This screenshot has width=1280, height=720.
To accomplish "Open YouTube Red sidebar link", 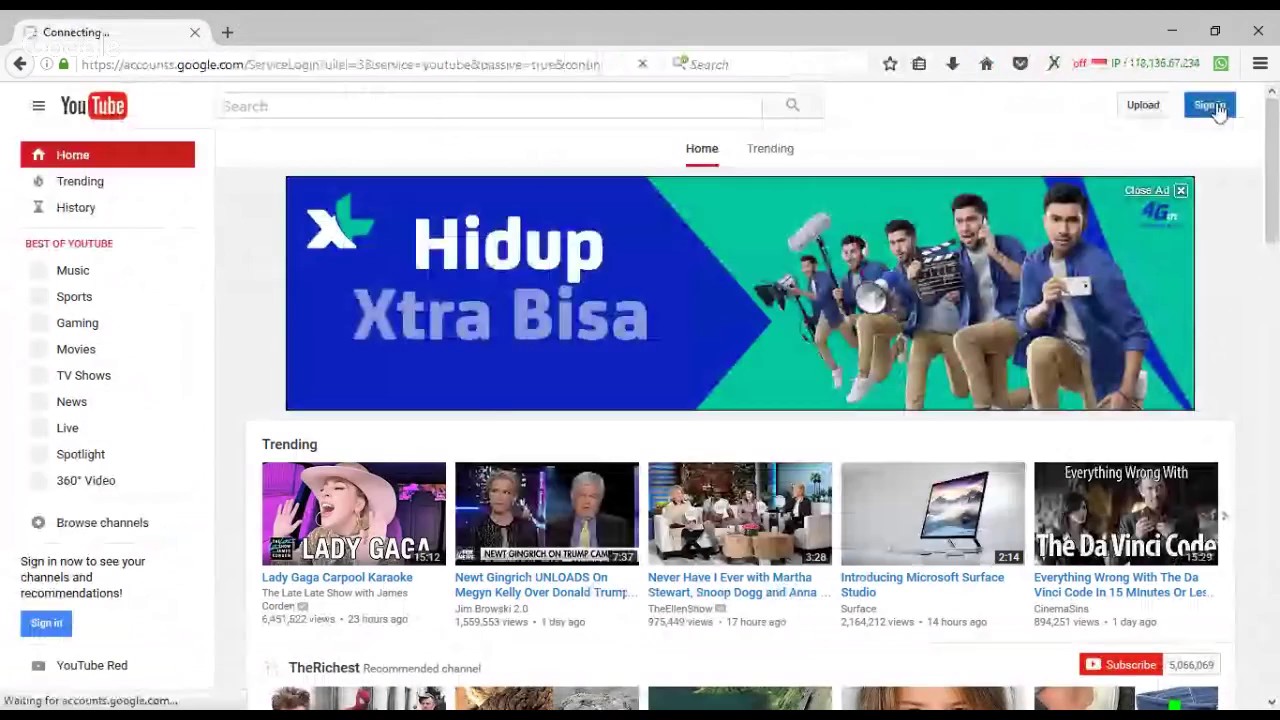I will click(x=92, y=665).
